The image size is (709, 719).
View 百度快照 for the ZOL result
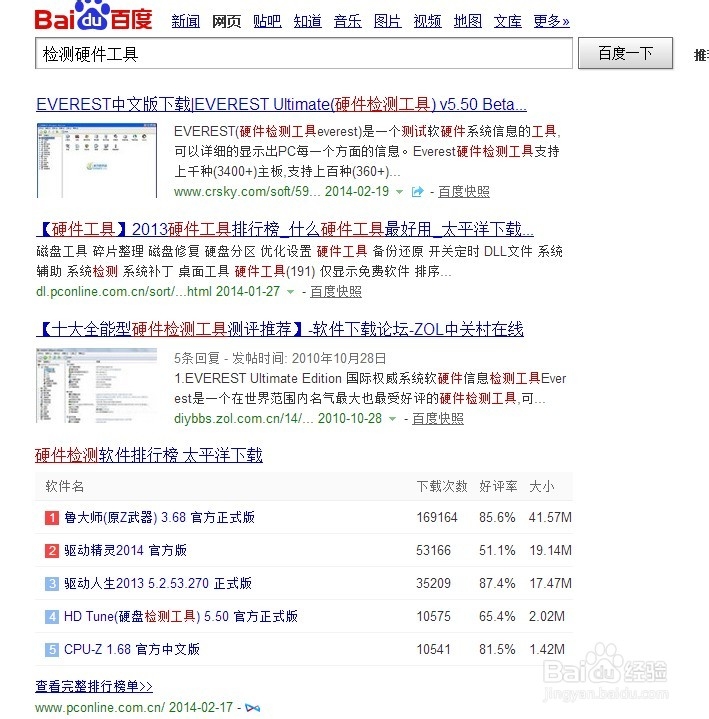click(438, 419)
